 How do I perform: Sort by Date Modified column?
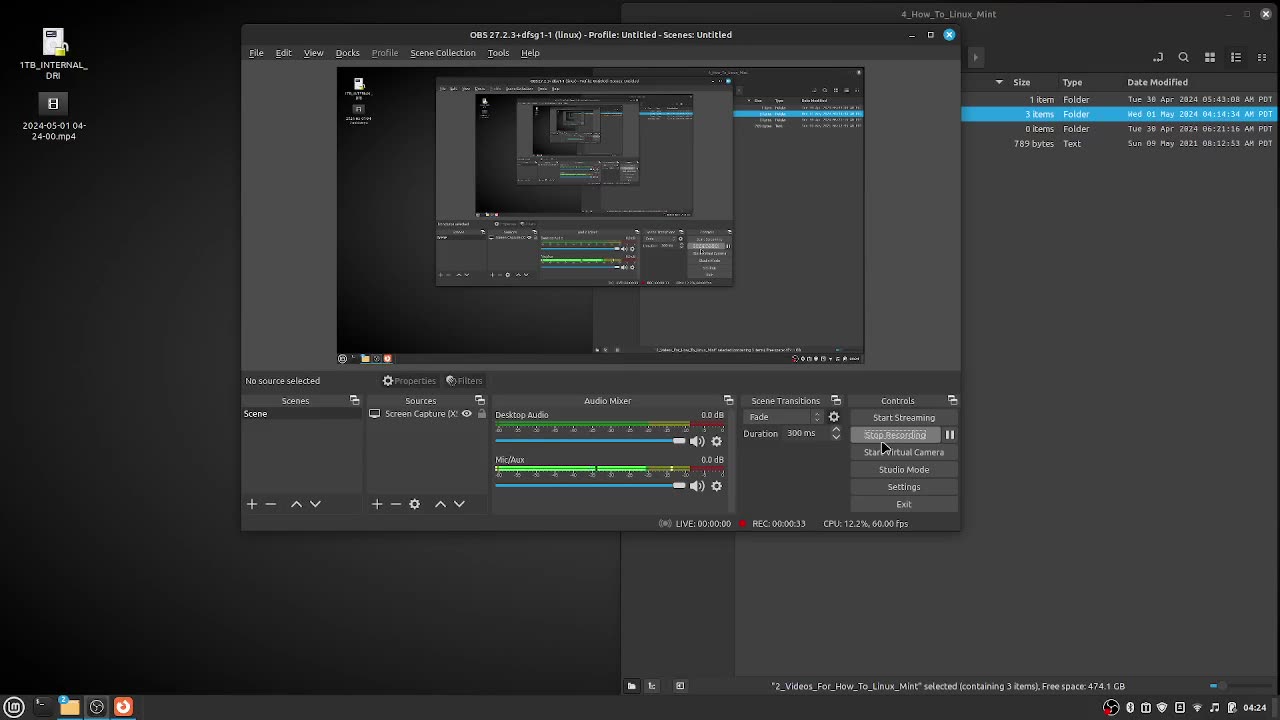tap(1157, 82)
